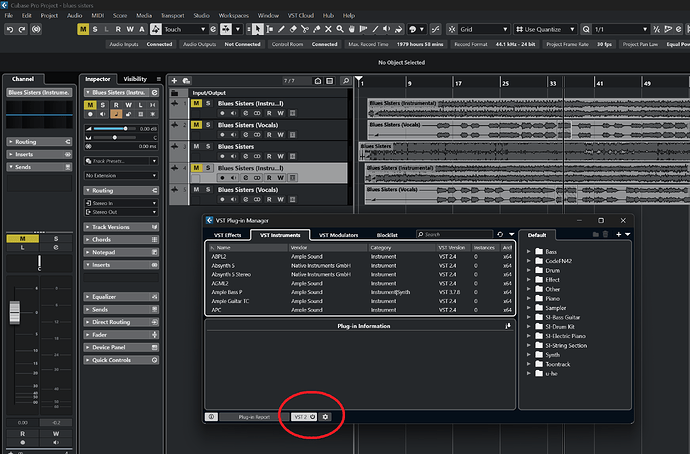Viewport: 690px width, 454px height.
Task: Toggle global Read R automation in toolbar
Action: (x=118, y=29)
